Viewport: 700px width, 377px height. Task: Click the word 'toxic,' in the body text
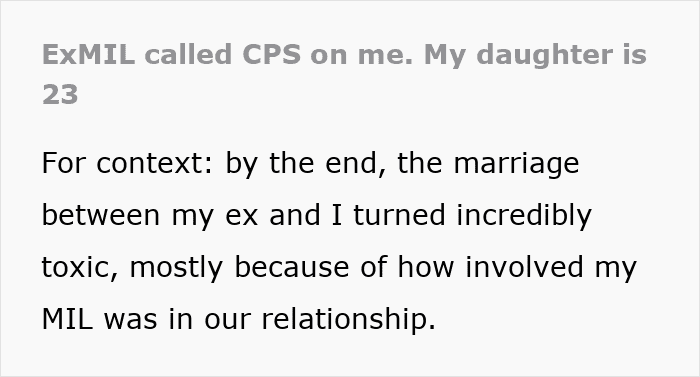80,267
